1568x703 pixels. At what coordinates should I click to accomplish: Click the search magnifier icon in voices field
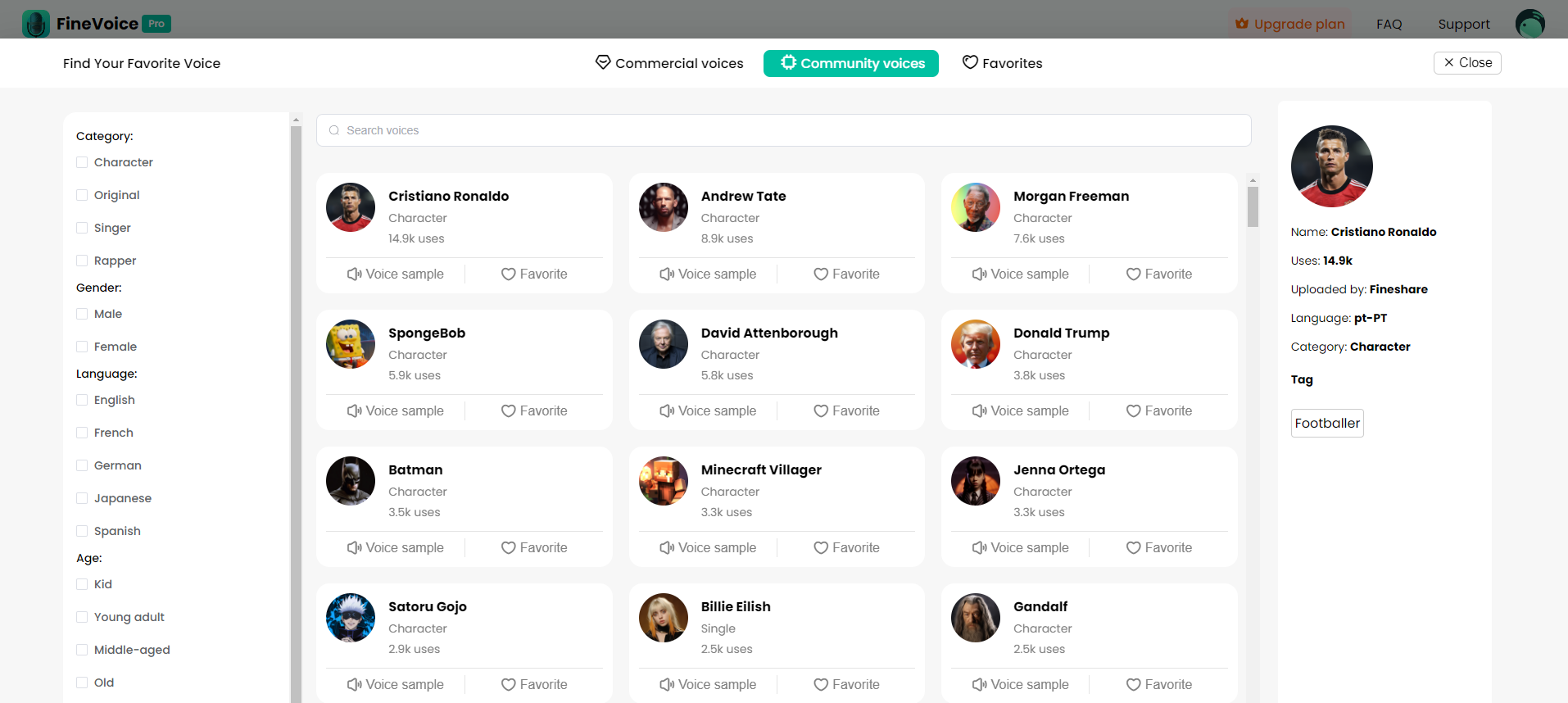[x=334, y=130]
